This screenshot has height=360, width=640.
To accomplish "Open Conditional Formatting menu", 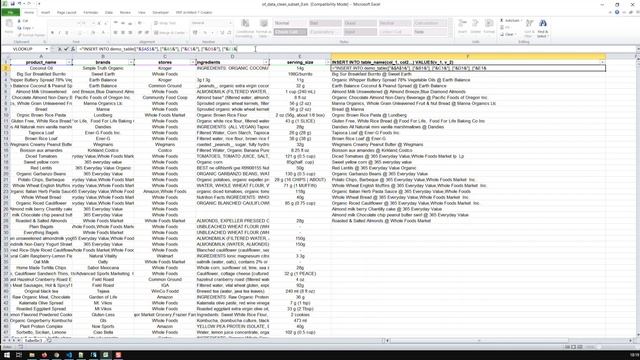I will coord(245,28).
